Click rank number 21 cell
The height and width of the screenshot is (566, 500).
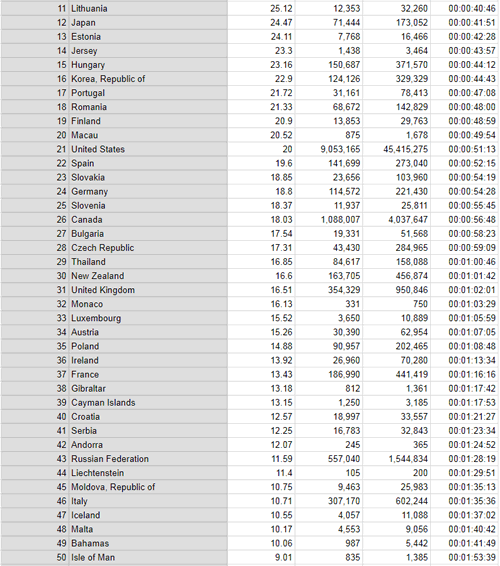[35, 149]
